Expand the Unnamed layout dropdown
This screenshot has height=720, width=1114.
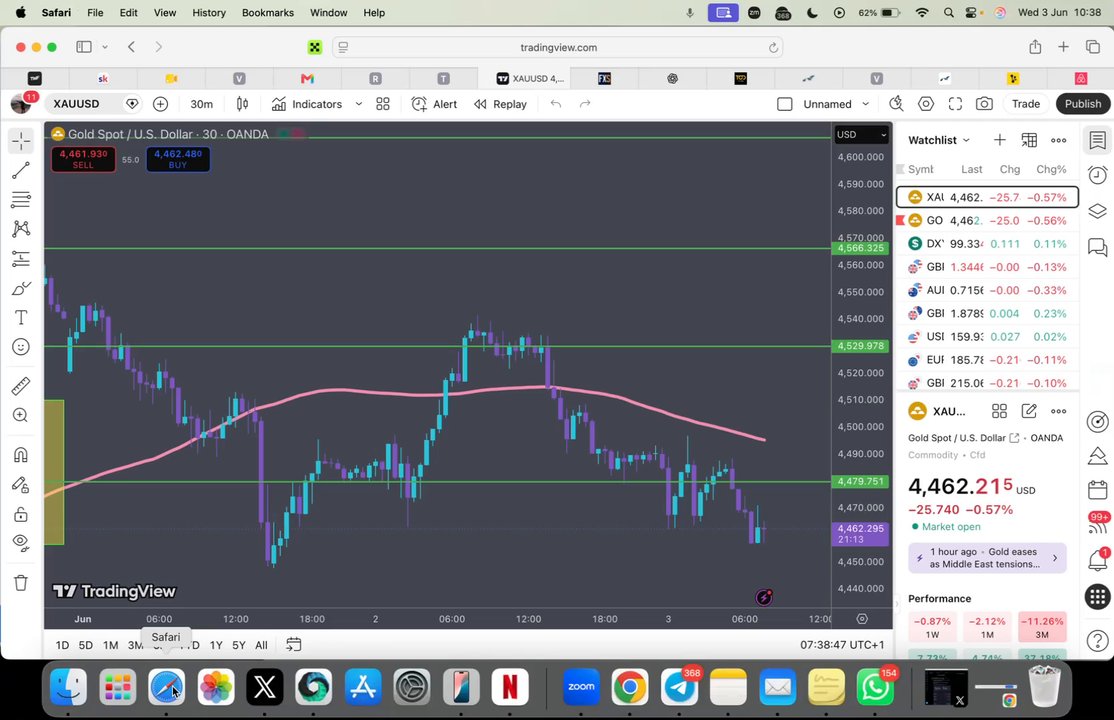point(865,104)
